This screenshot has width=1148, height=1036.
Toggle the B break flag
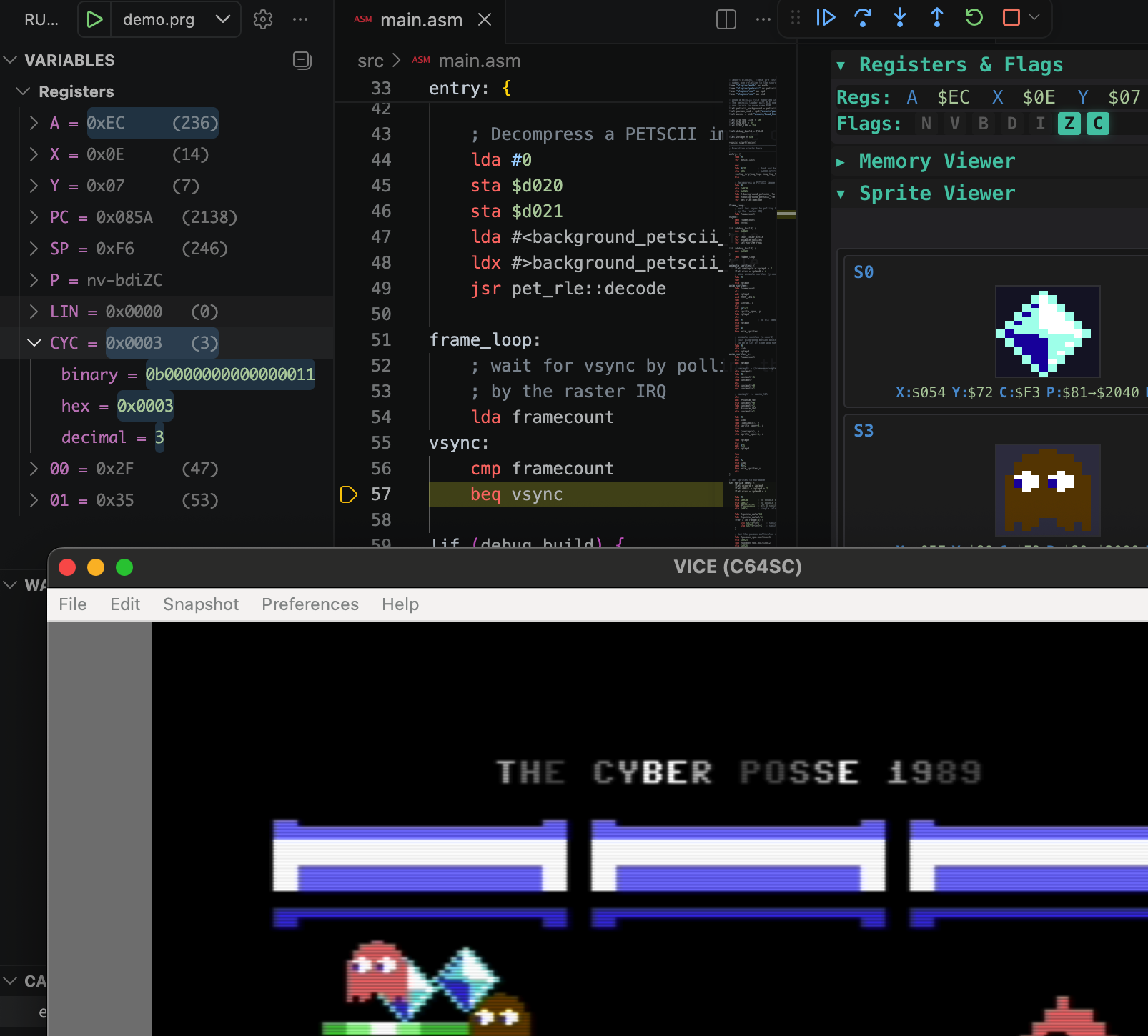click(x=984, y=124)
